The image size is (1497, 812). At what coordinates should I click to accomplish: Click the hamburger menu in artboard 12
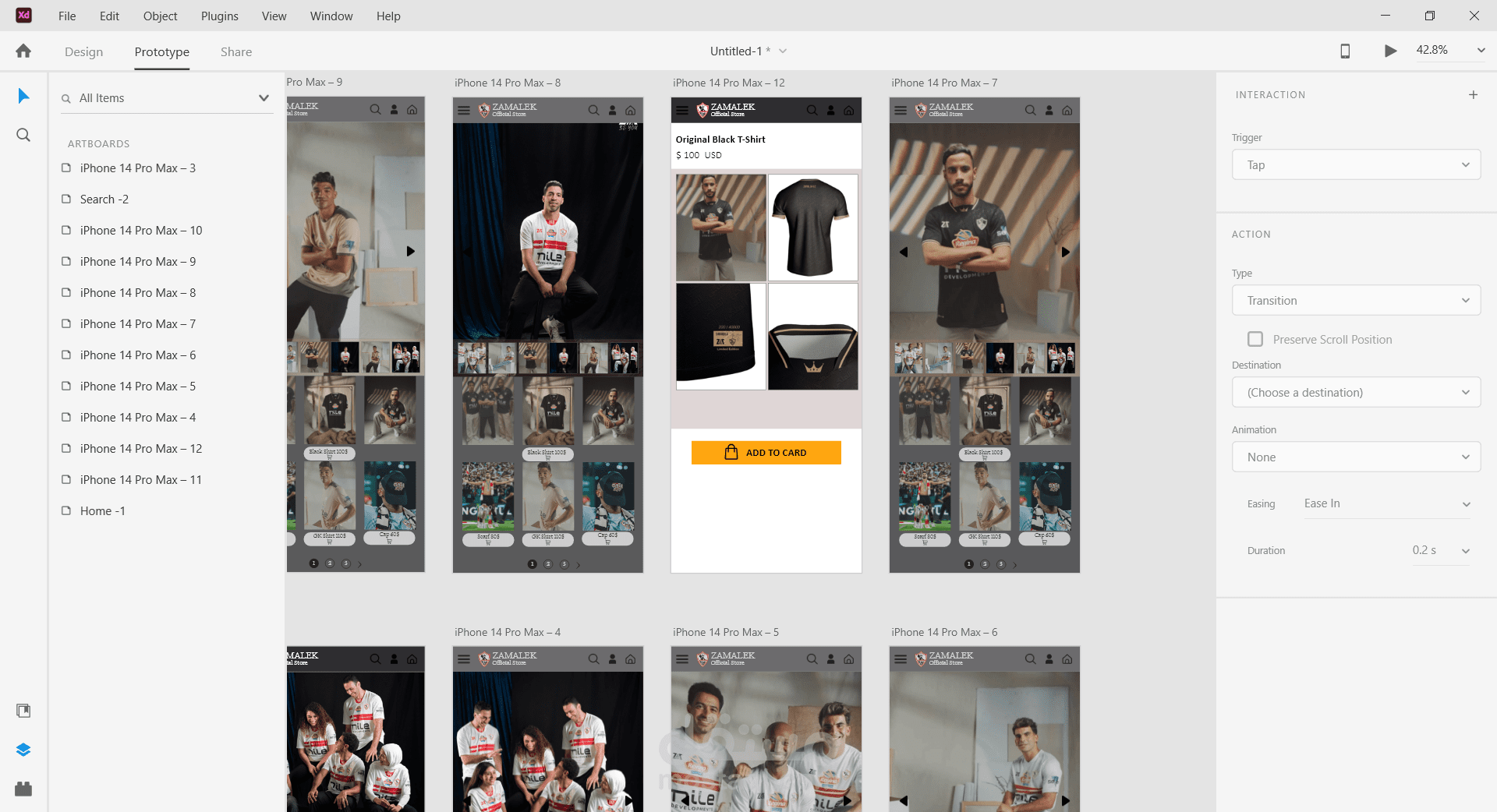pyautogui.click(x=682, y=111)
